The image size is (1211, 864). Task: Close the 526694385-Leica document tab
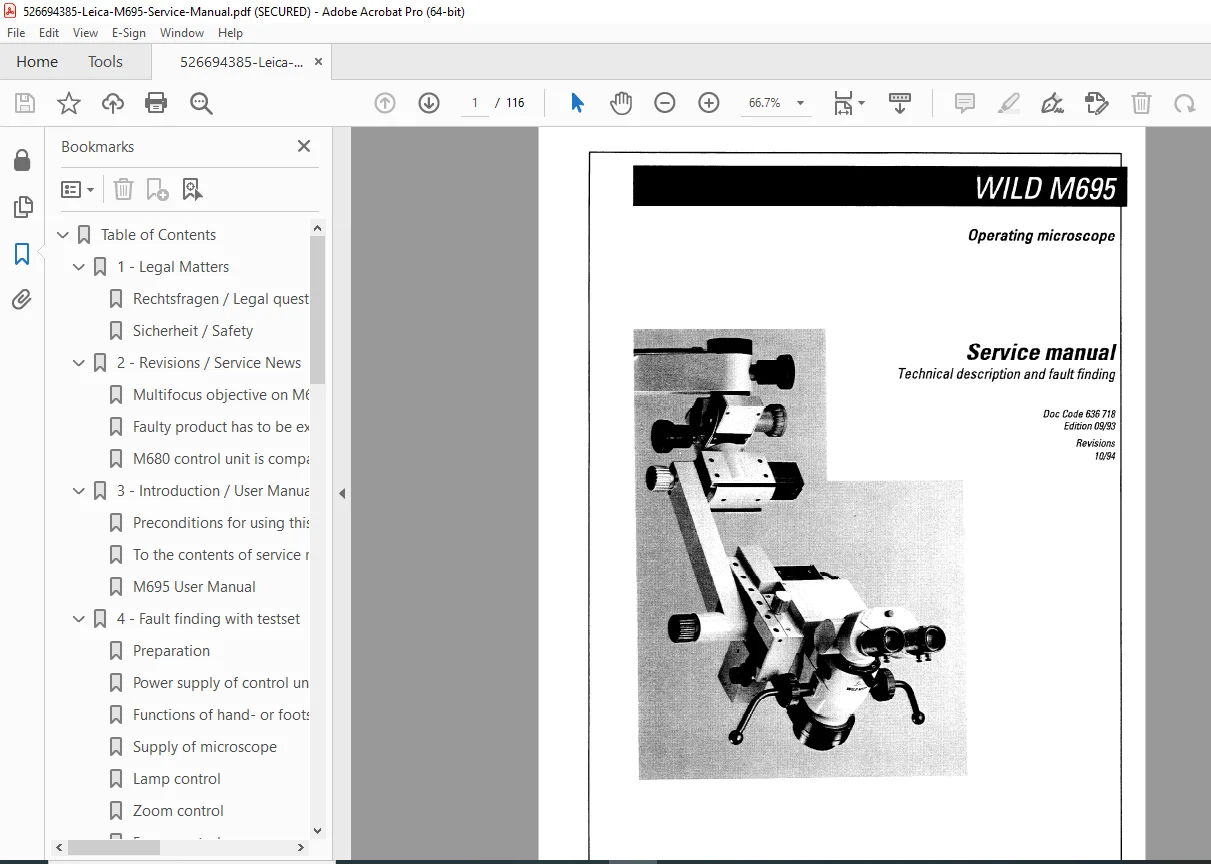[319, 61]
